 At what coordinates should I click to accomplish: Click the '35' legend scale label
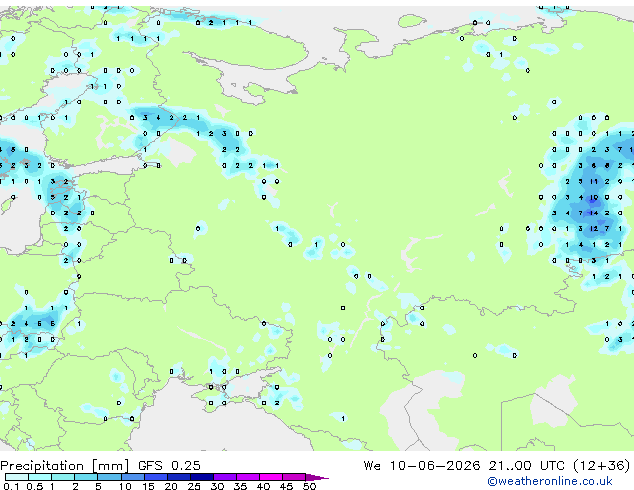tap(240, 486)
